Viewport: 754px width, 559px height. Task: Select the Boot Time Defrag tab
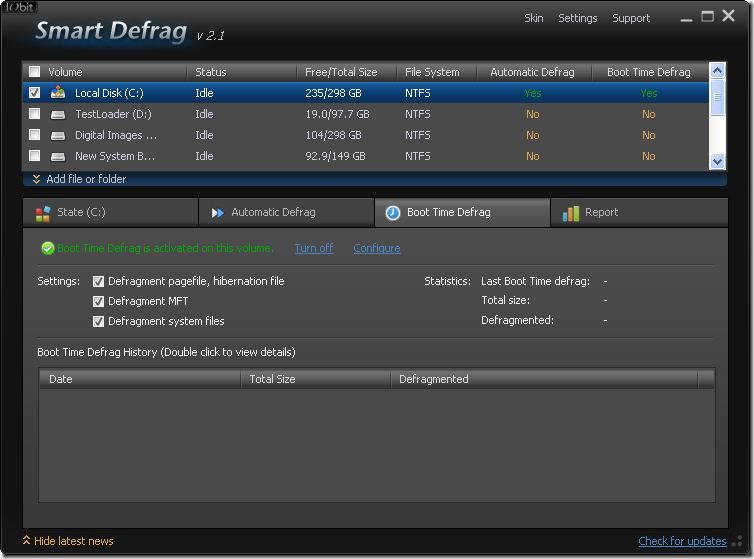click(462, 213)
